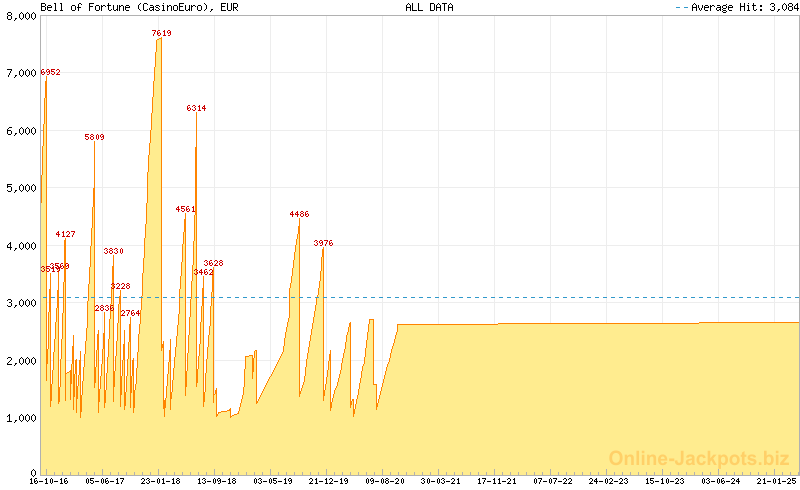Click the 21-01-25 x-axis date label
This screenshot has width=800, height=490.
(777, 481)
